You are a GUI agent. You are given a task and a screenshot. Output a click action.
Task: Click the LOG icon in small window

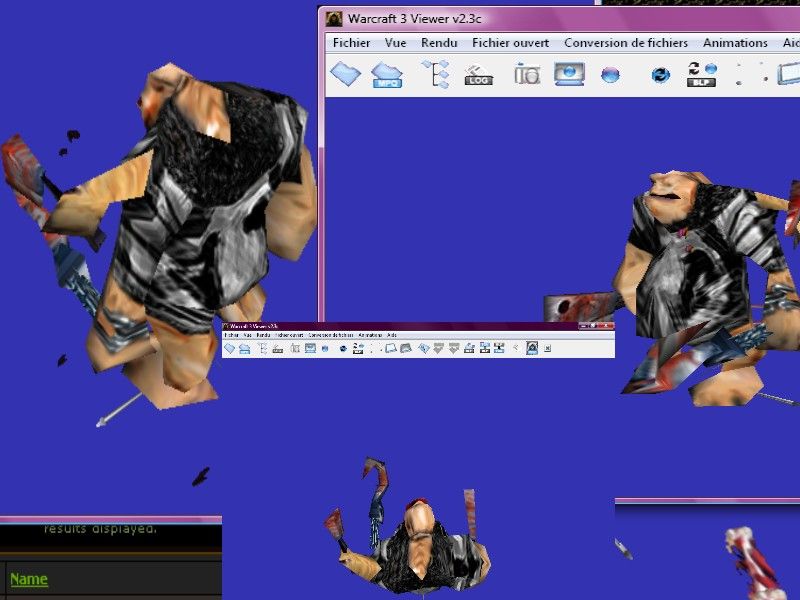pyautogui.click(x=278, y=349)
